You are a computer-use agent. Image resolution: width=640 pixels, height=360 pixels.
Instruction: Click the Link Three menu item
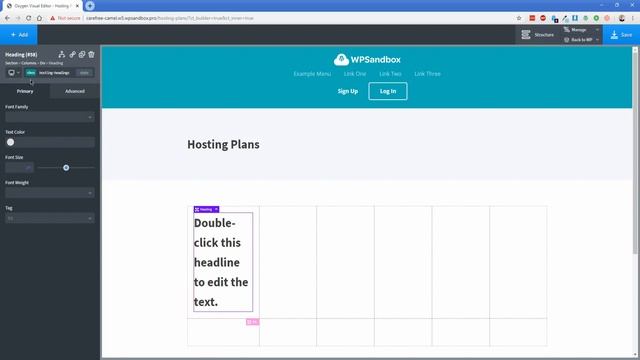click(x=427, y=74)
